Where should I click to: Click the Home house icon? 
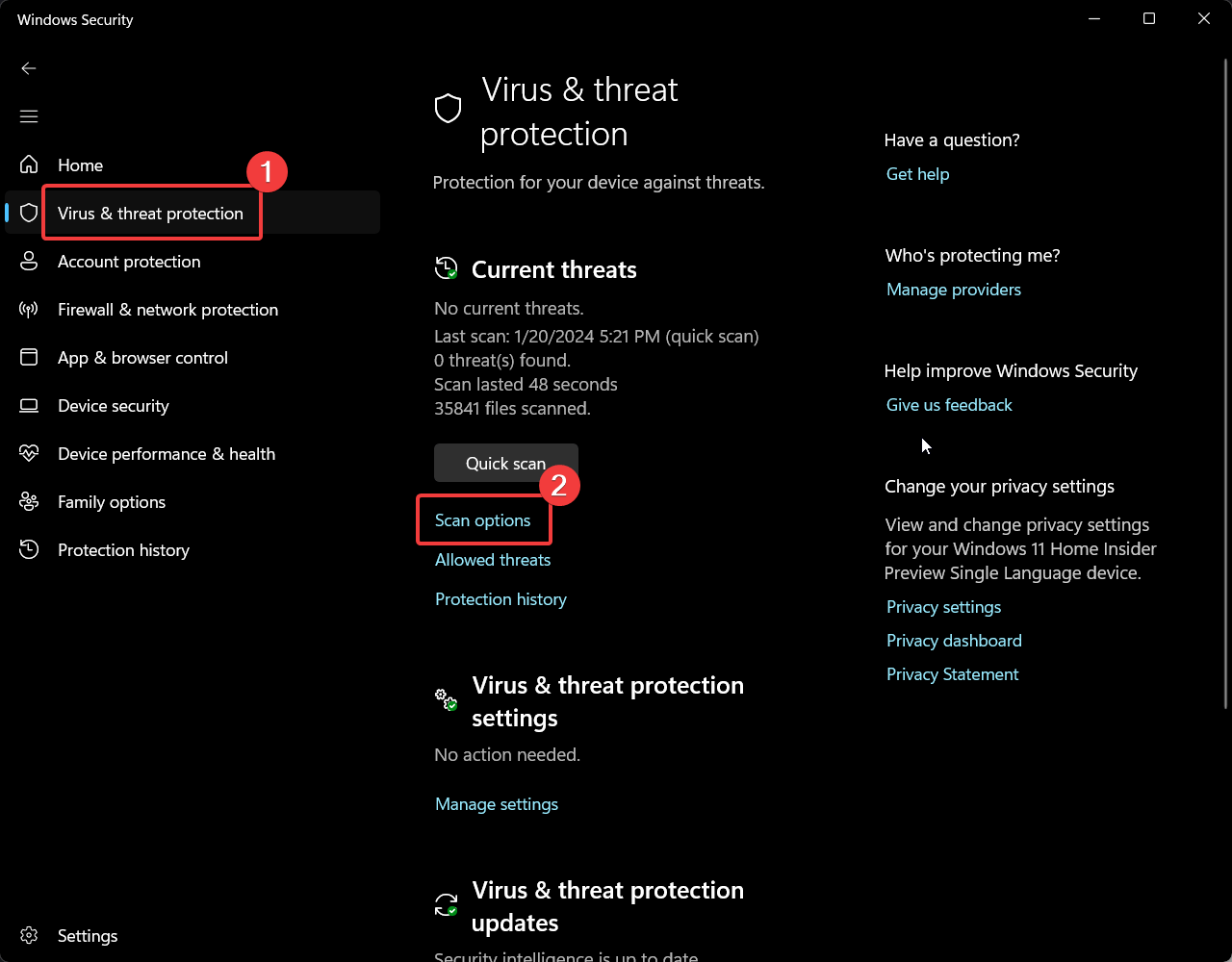[x=29, y=165]
